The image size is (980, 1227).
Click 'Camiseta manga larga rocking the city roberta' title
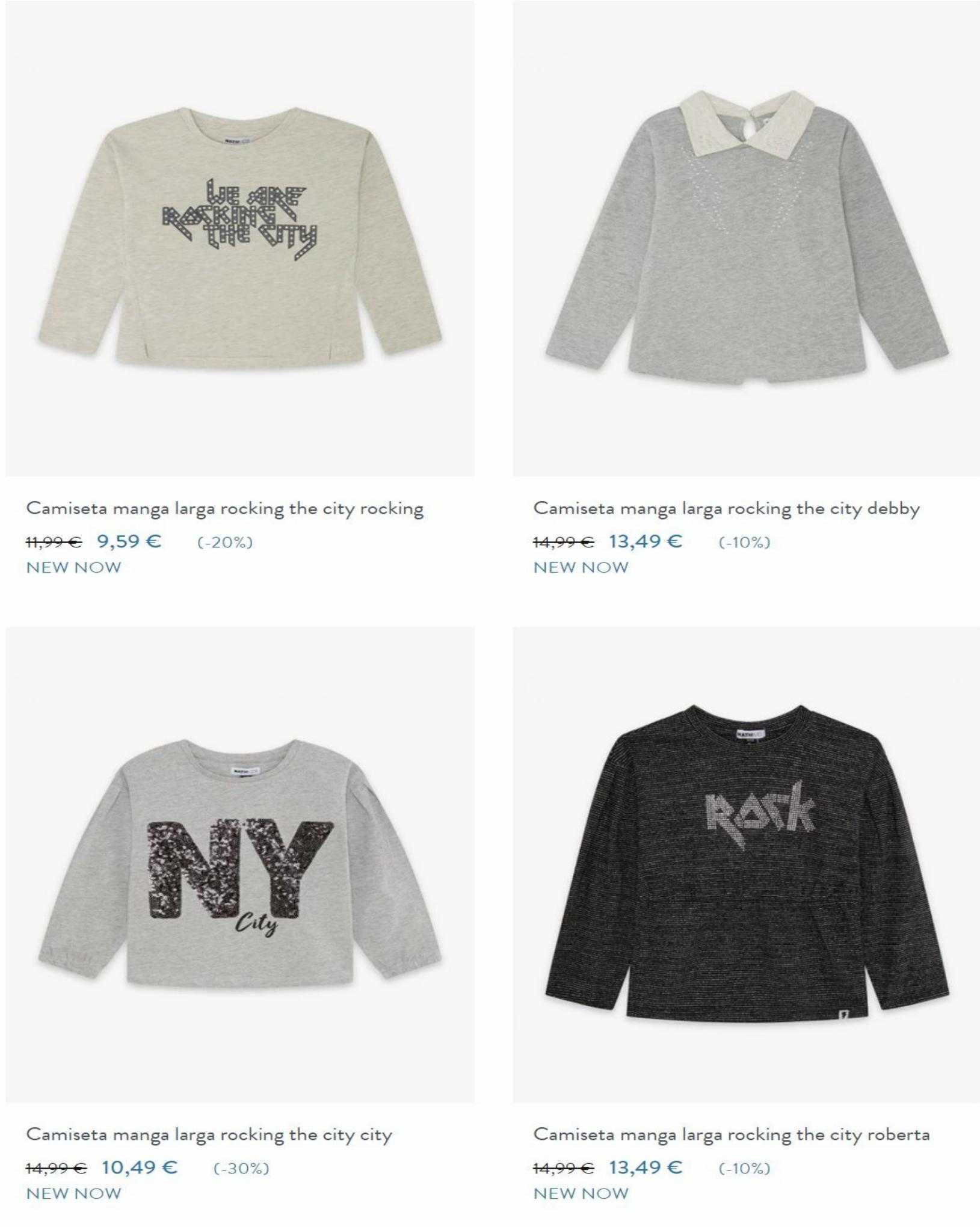(732, 1135)
